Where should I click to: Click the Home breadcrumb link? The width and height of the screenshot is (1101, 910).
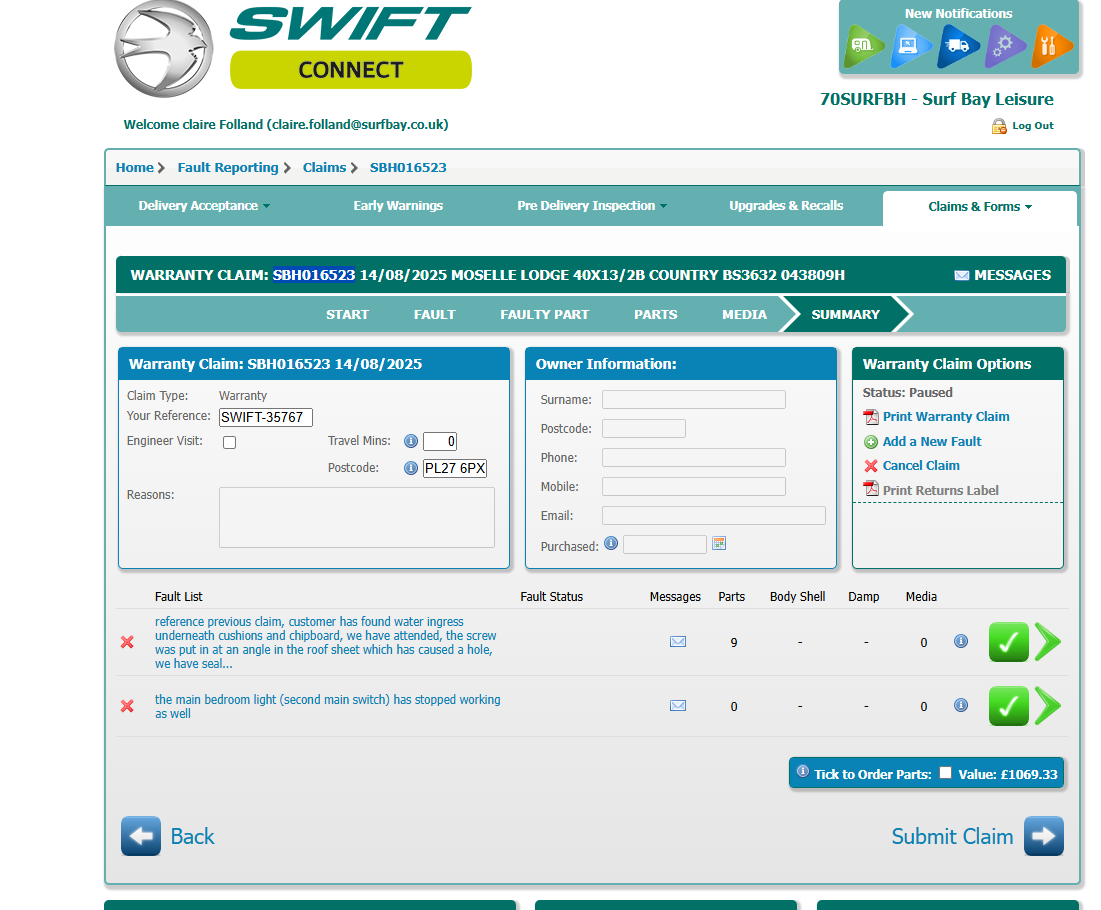(134, 167)
